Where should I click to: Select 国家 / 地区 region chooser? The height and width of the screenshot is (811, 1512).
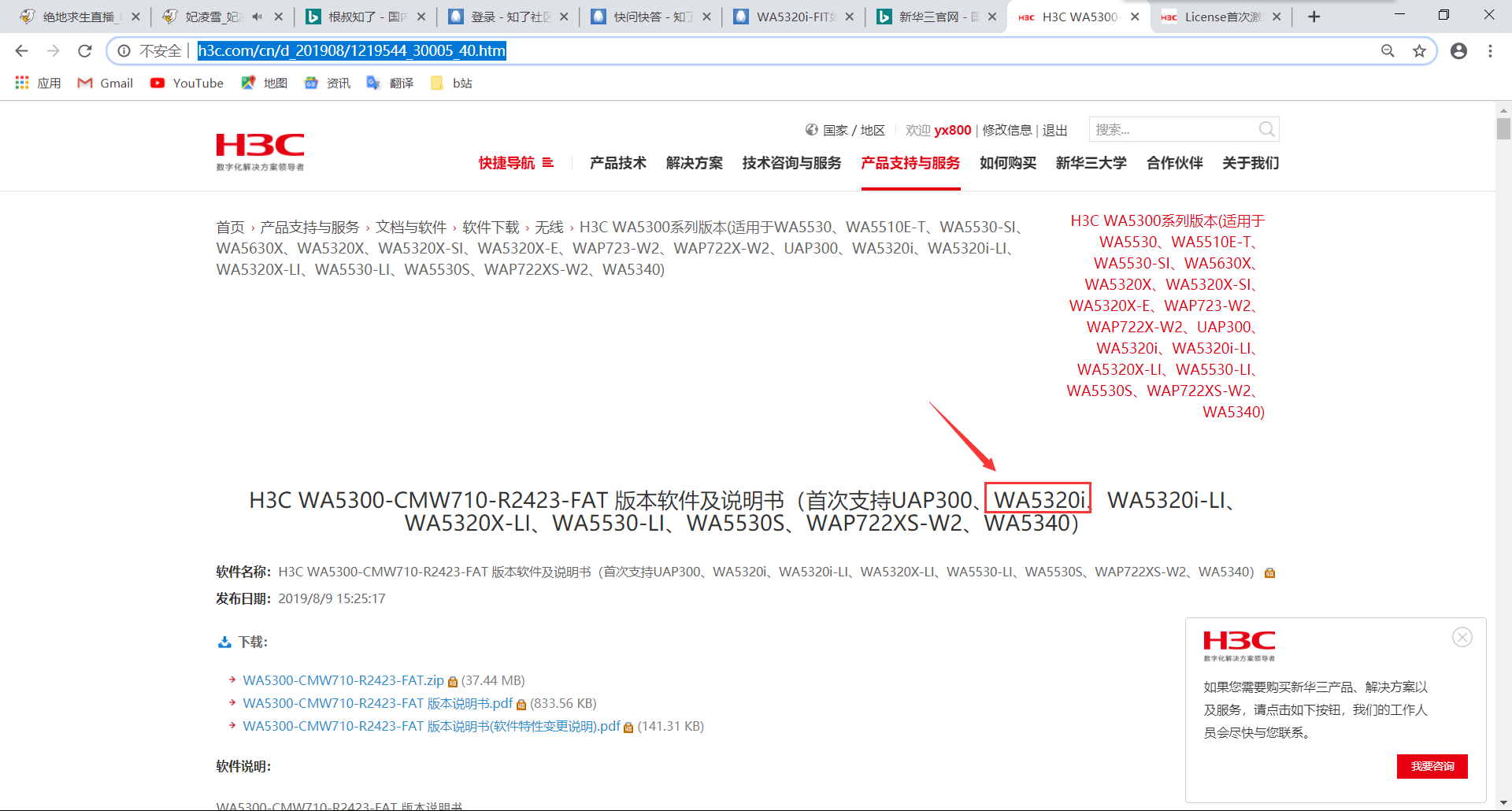[x=845, y=130]
